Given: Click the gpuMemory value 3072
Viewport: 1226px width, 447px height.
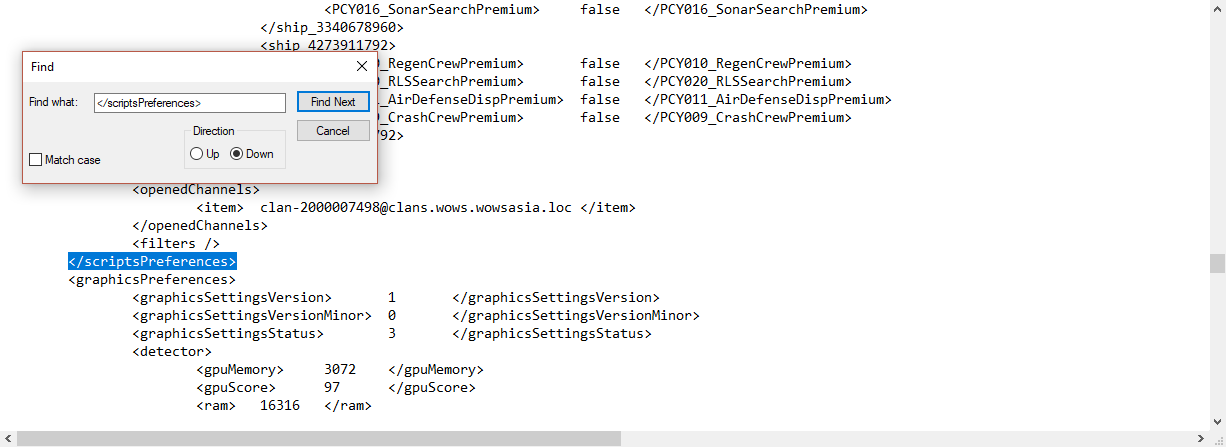Looking at the screenshot, I should pyautogui.click(x=340, y=370).
